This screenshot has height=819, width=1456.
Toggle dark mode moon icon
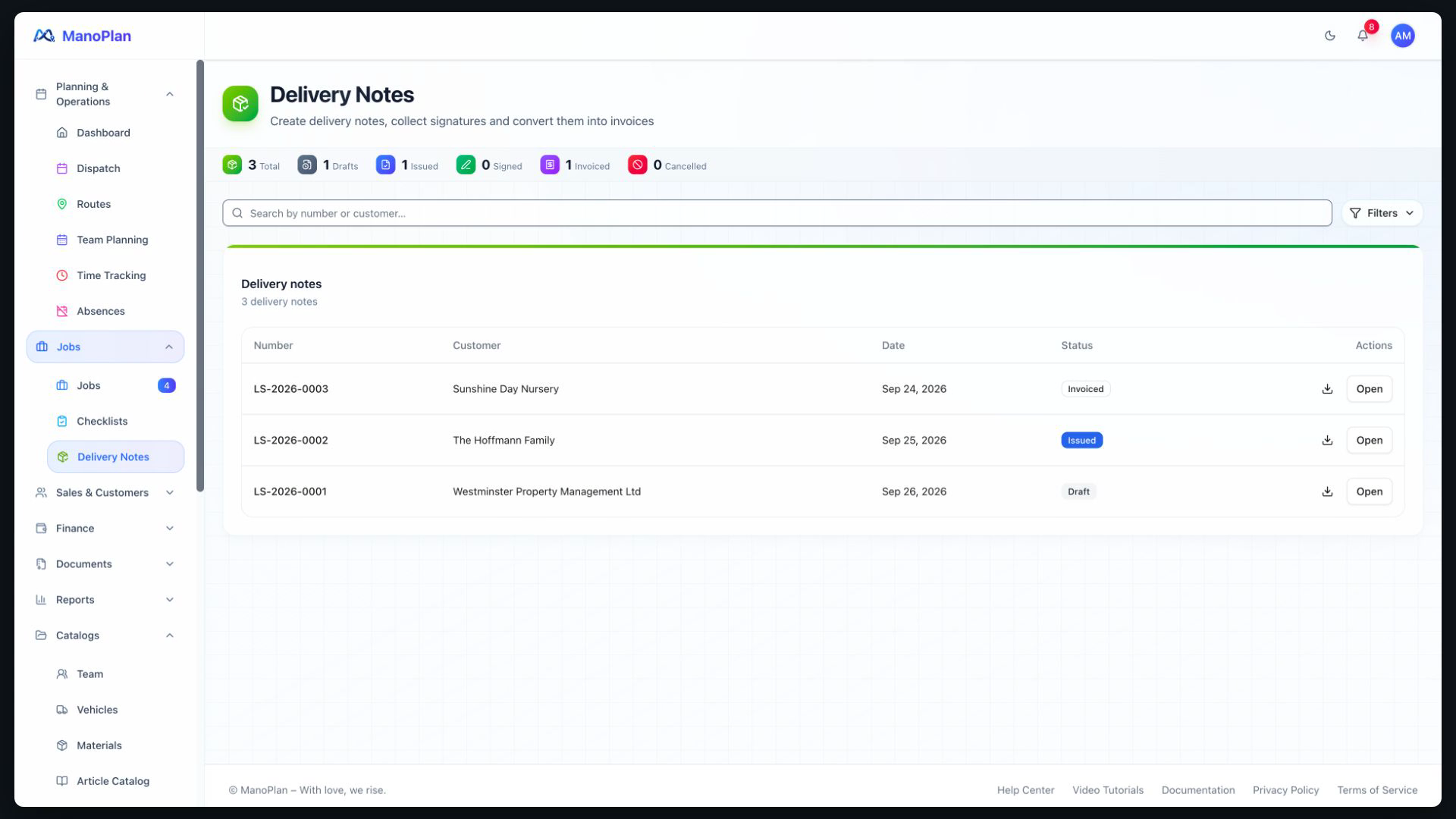point(1329,36)
